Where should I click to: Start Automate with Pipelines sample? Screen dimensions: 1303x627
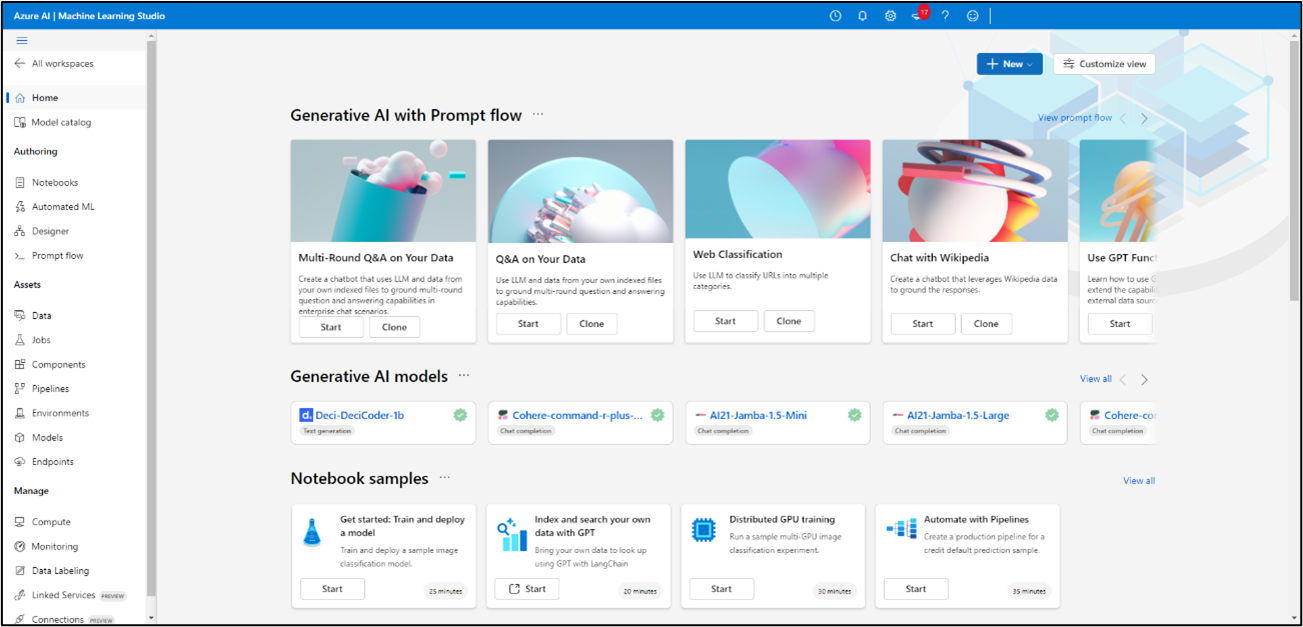[x=916, y=589]
